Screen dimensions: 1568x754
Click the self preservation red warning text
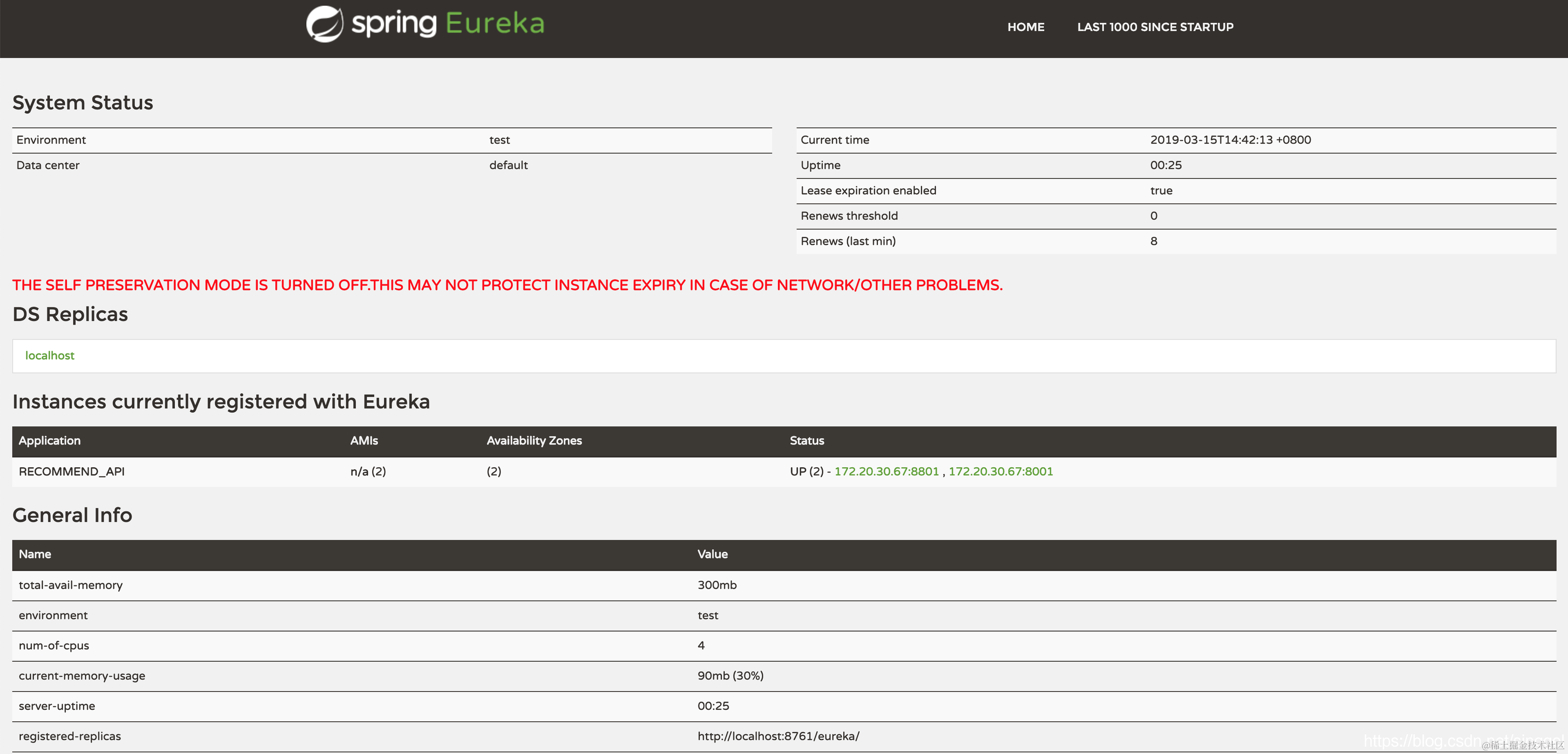pyautogui.click(x=507, y=285)
